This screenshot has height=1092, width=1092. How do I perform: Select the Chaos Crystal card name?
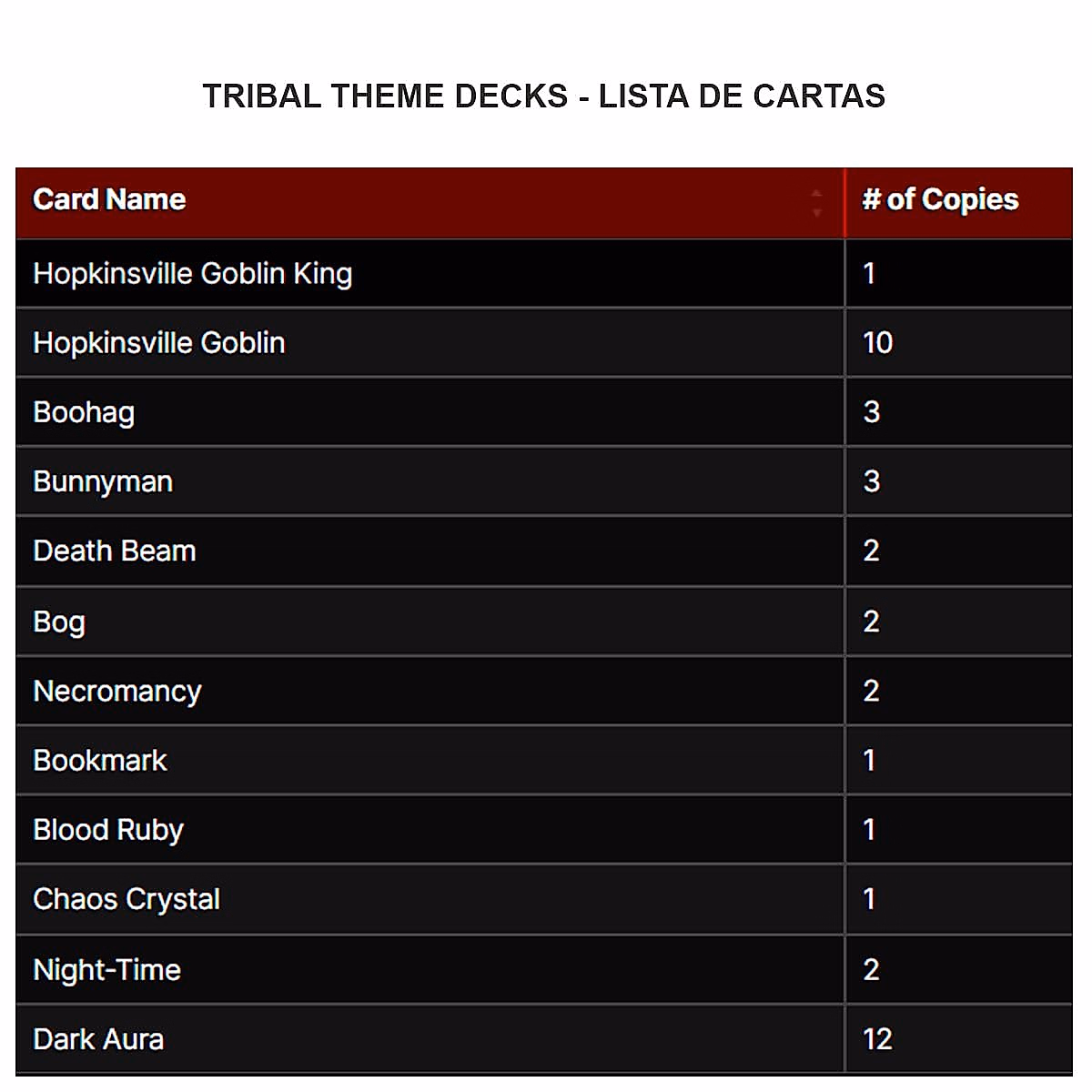[x=126, y=900]
